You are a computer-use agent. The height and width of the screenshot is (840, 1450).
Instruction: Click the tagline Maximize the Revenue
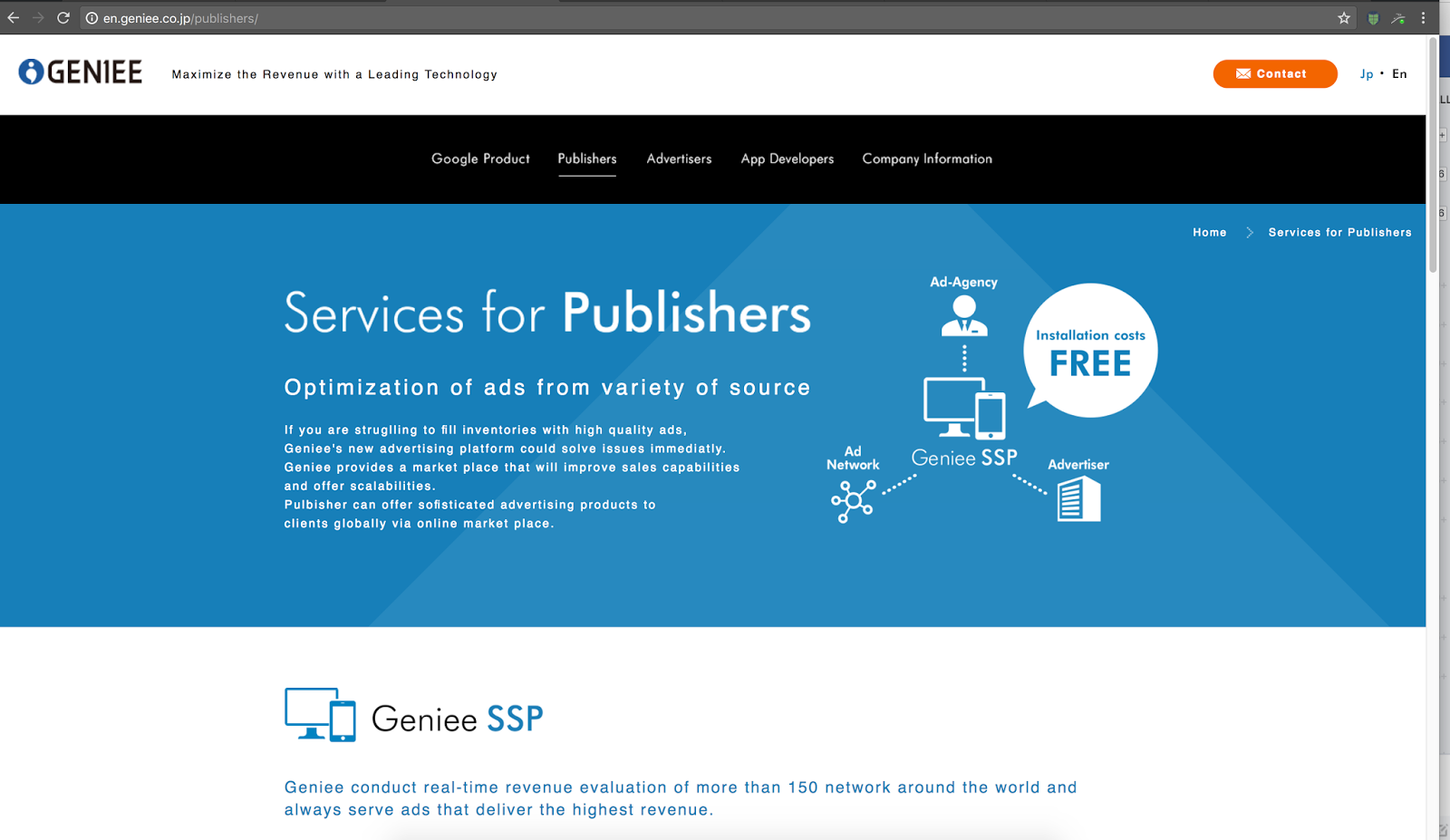pos(334,74)
